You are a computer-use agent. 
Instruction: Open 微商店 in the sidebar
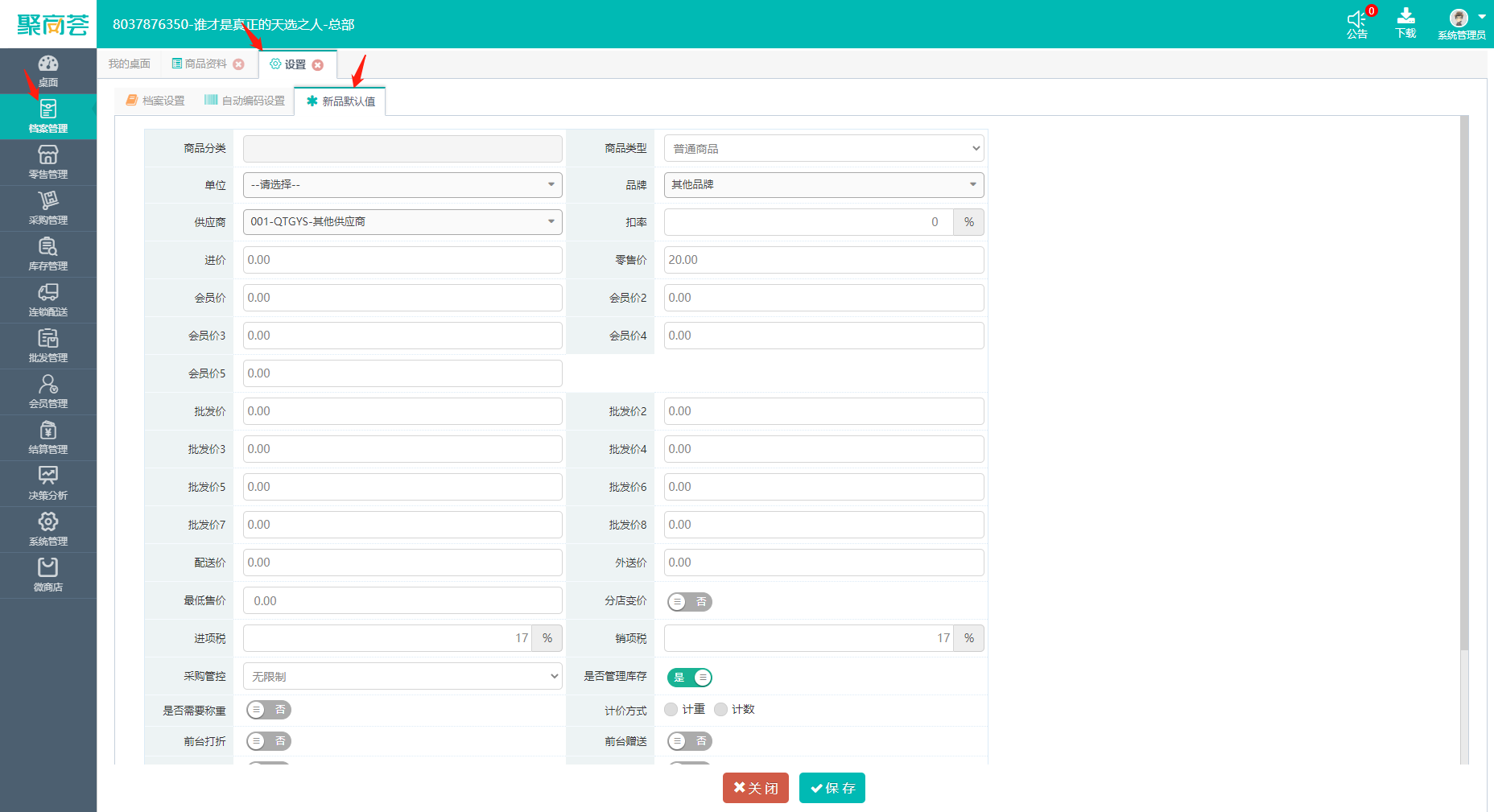click(48, 575)
